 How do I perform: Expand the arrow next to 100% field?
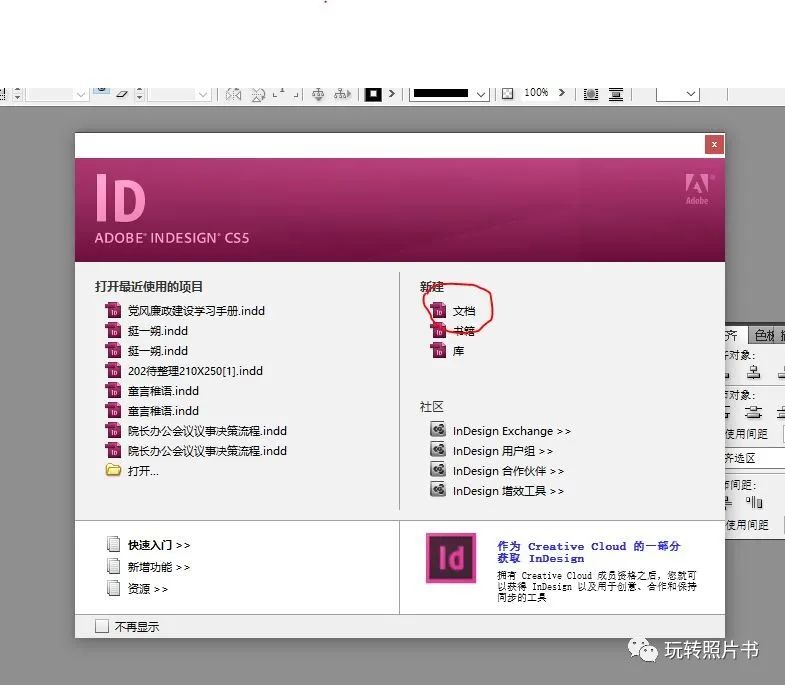coord(562,93)
